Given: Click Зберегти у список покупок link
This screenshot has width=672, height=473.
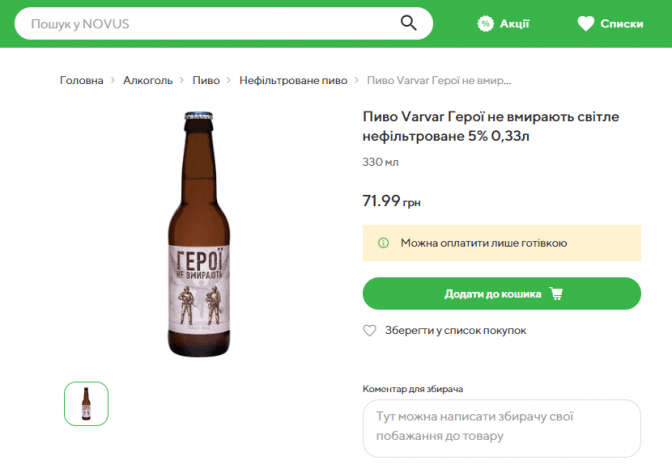Looking at the screenshot, I should (x=455, y=330).
